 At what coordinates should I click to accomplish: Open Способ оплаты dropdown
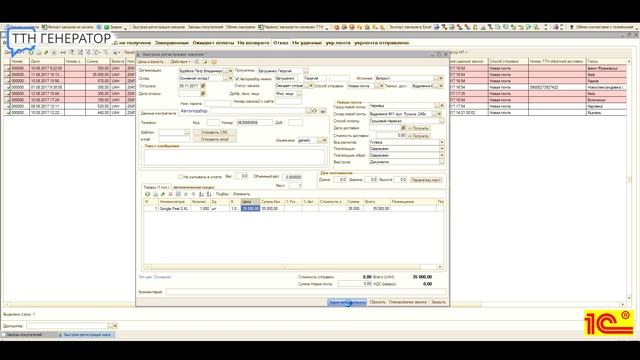point(442,121)
